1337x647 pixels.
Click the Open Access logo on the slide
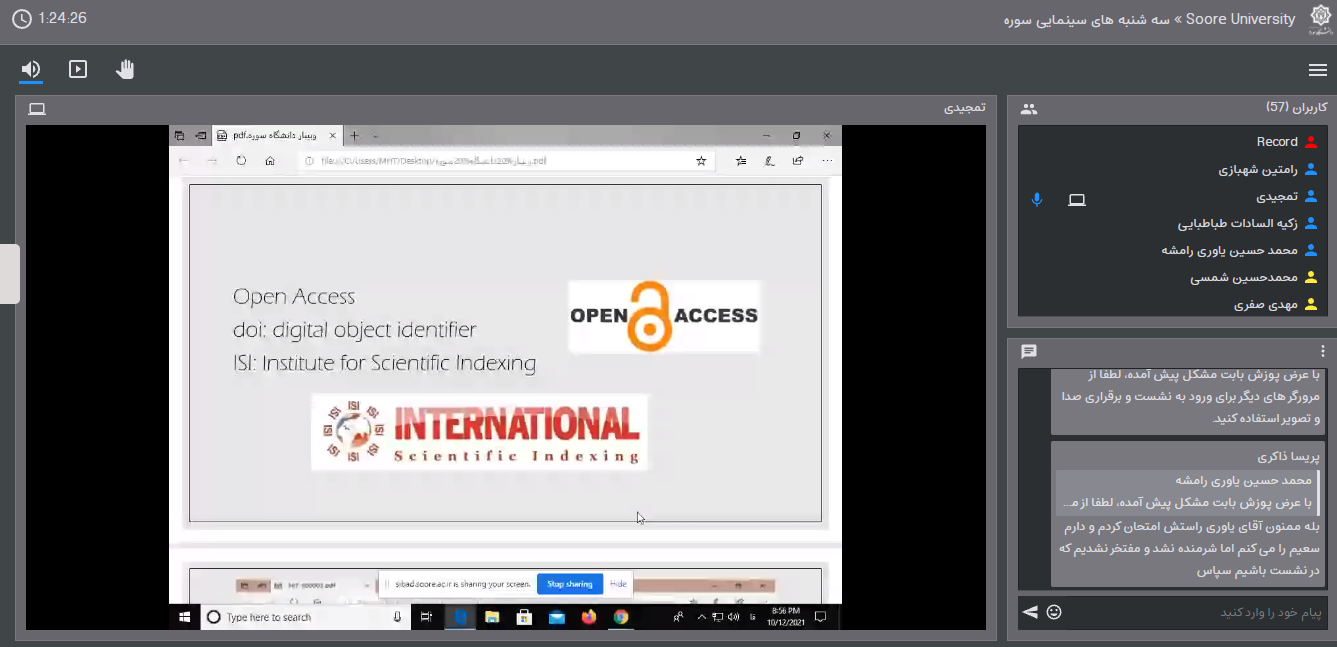pyautogui.click(x=664, y=316)
